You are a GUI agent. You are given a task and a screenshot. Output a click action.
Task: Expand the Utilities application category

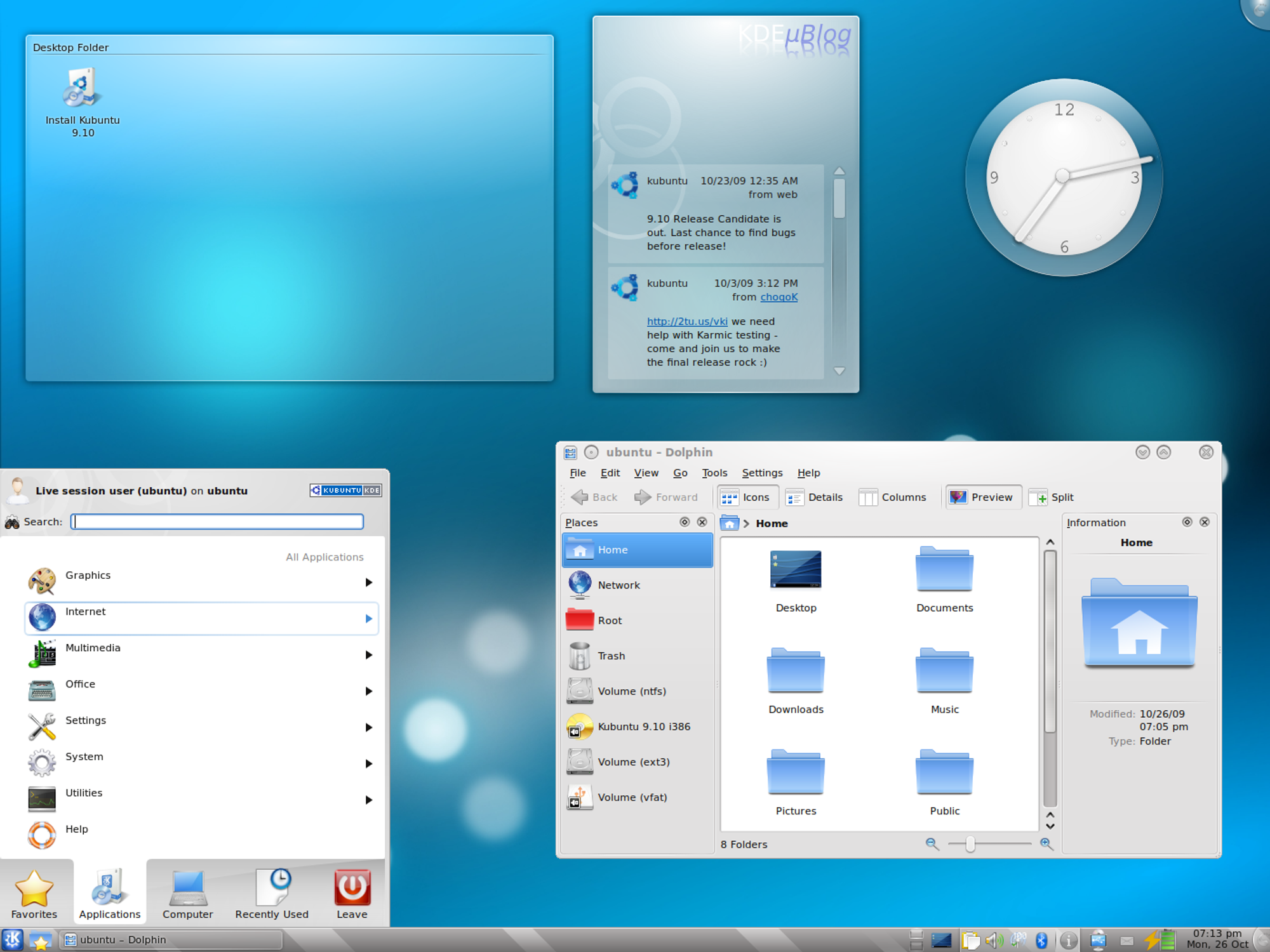point(201,799)
